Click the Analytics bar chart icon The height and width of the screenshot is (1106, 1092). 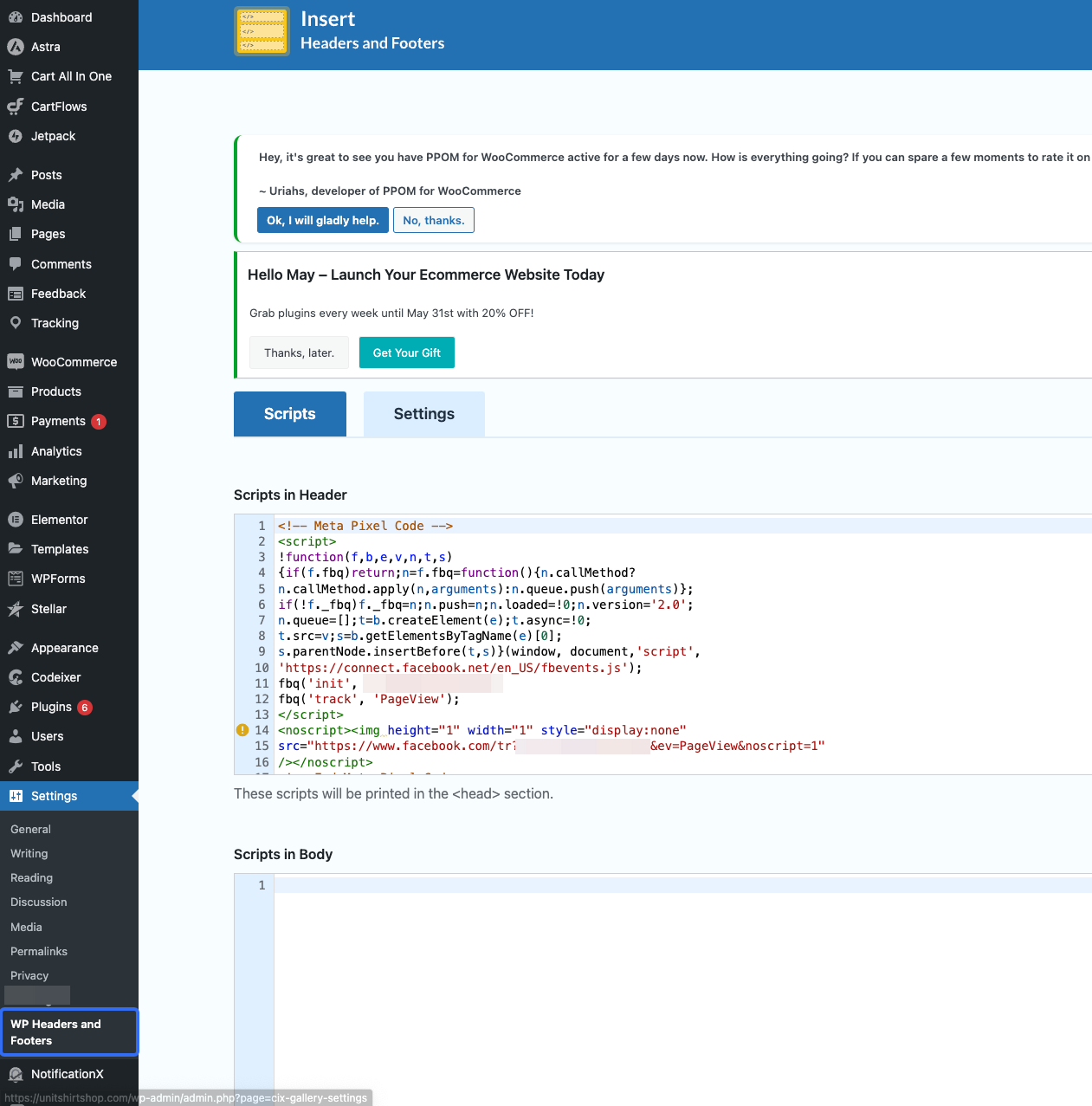pyautogui.click(x=16, y=451)
